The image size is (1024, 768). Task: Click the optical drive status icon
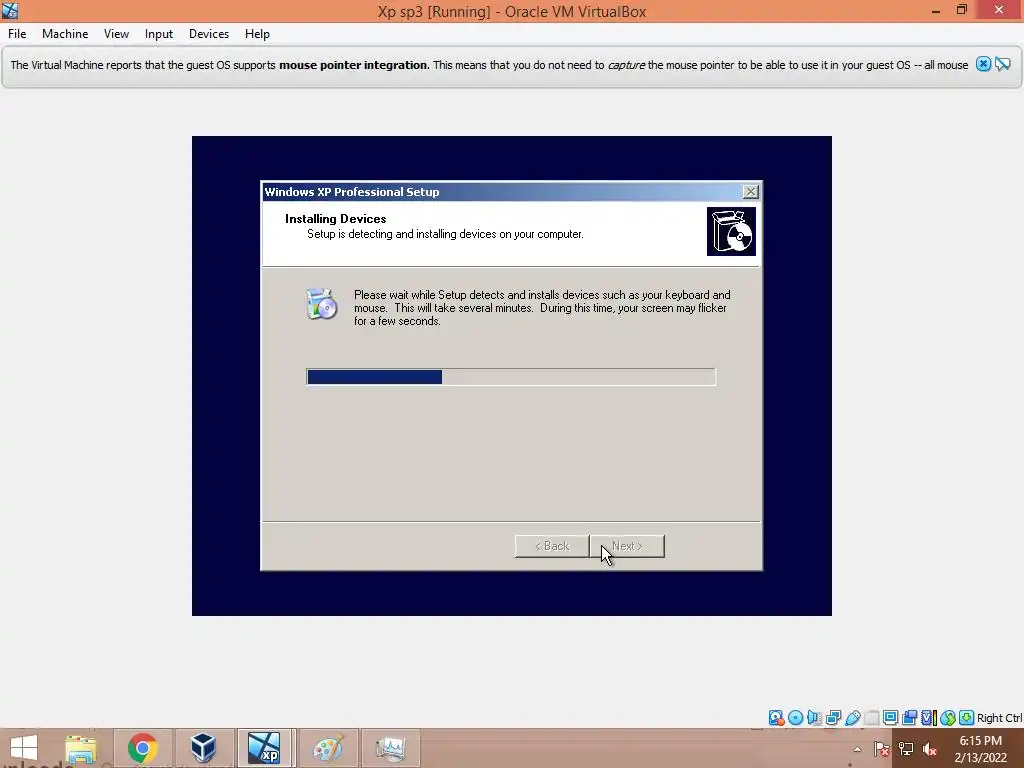point(795,718)
